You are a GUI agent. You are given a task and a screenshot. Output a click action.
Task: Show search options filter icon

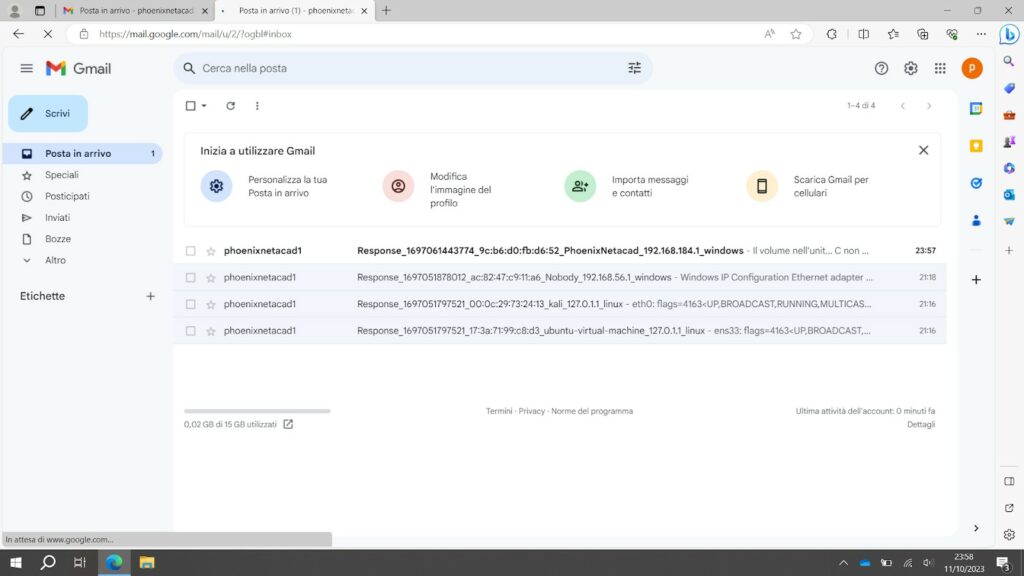click(634, 68)
